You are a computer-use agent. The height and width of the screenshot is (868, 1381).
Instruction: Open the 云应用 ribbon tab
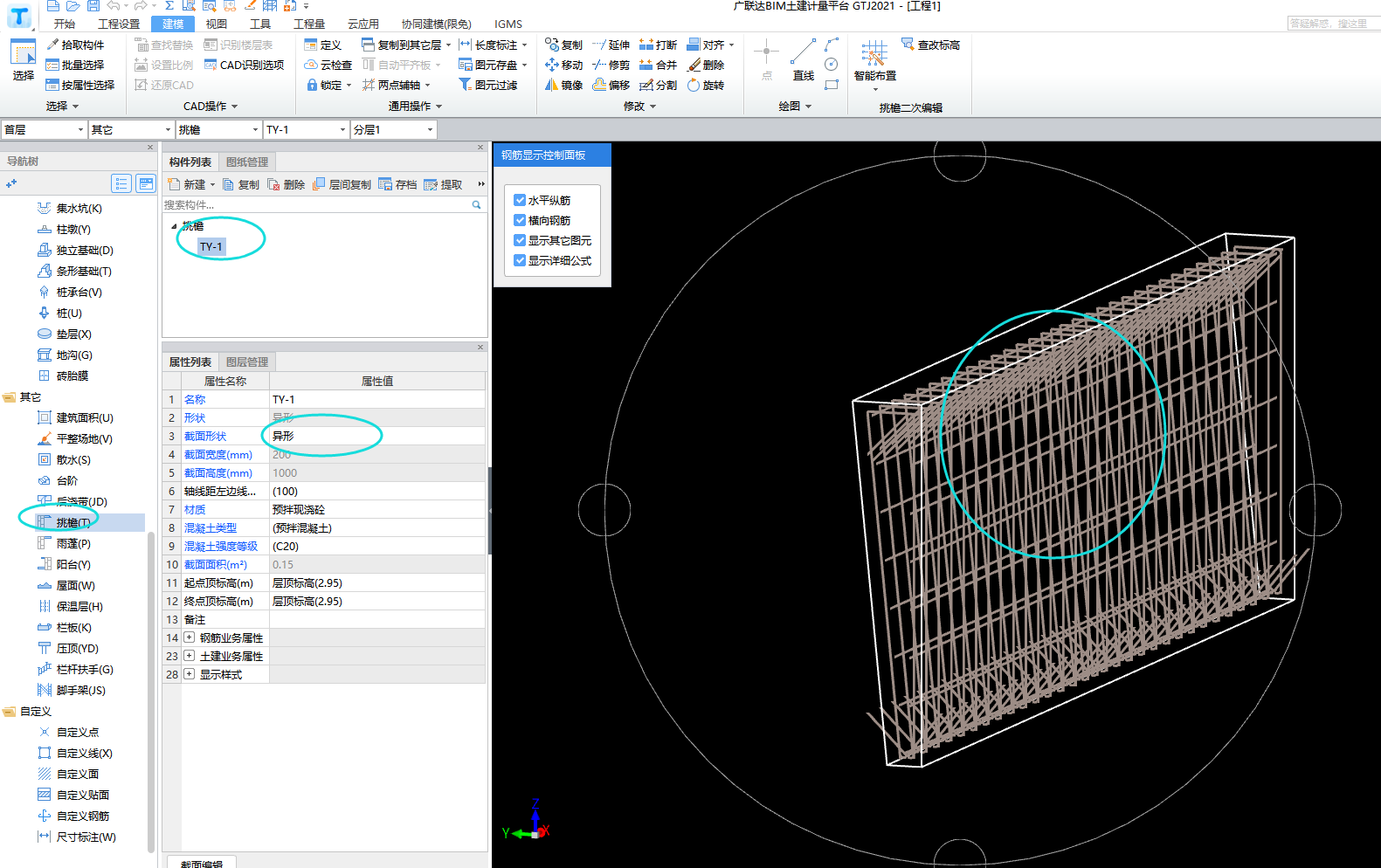pyautogui.click(x=363, y=24)
